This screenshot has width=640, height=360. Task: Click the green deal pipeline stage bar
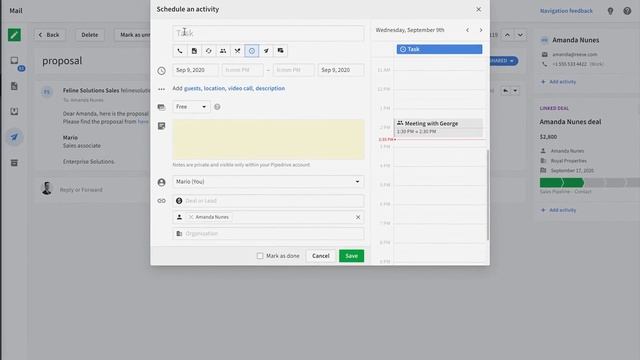point(562,182)
